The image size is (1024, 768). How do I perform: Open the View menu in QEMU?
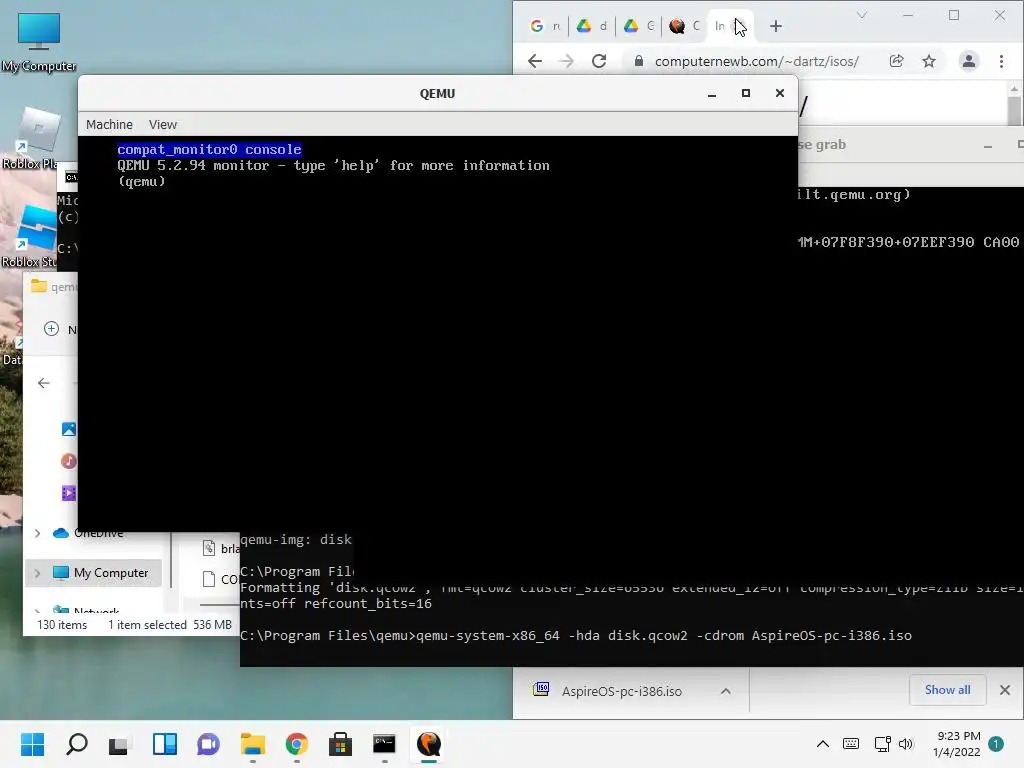[x=163, y=124]
